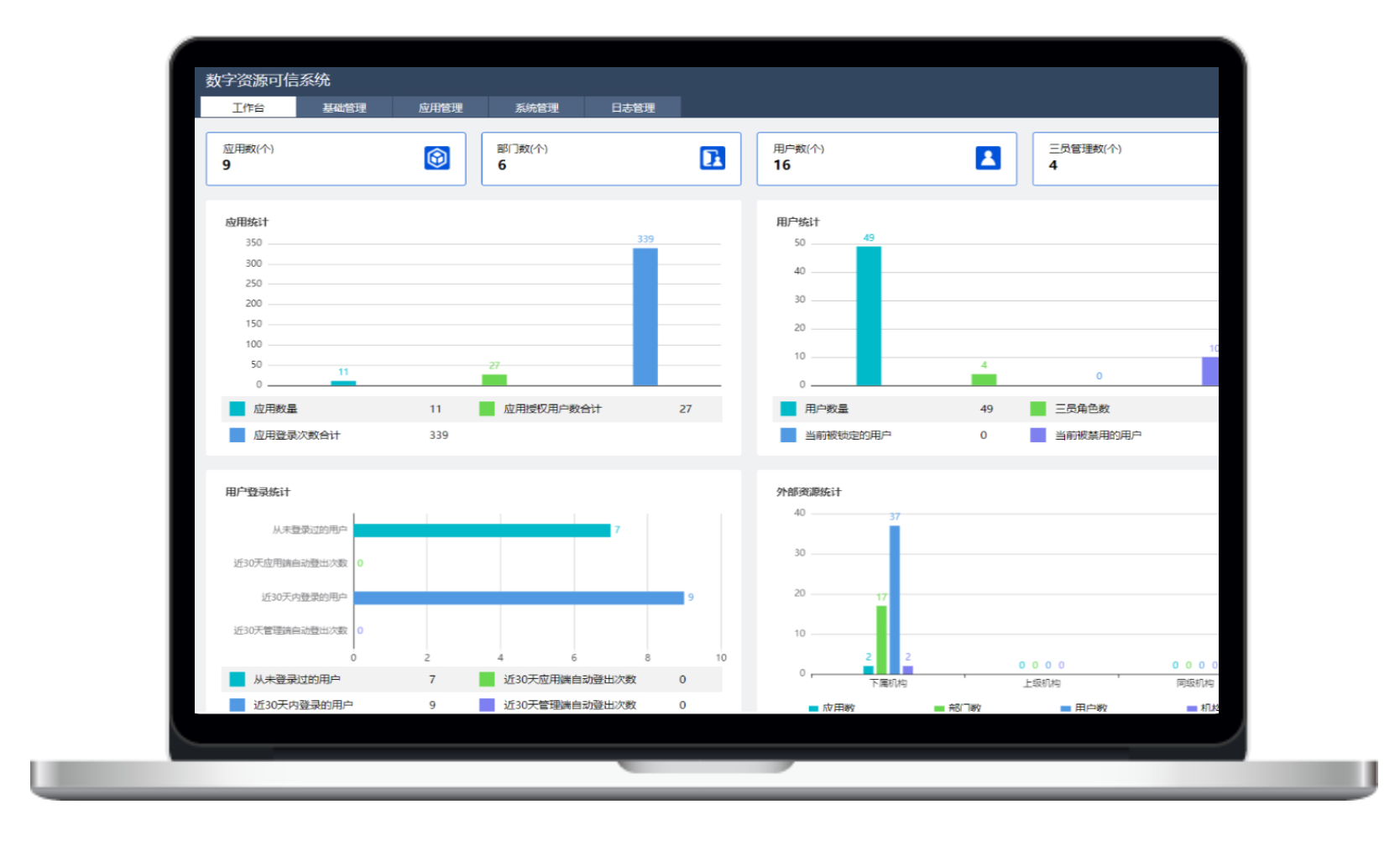This screenshot has width=1400, height=841.
Task: Click the 从未登录过的用户 legend swatch
Action: click(238, 679)
